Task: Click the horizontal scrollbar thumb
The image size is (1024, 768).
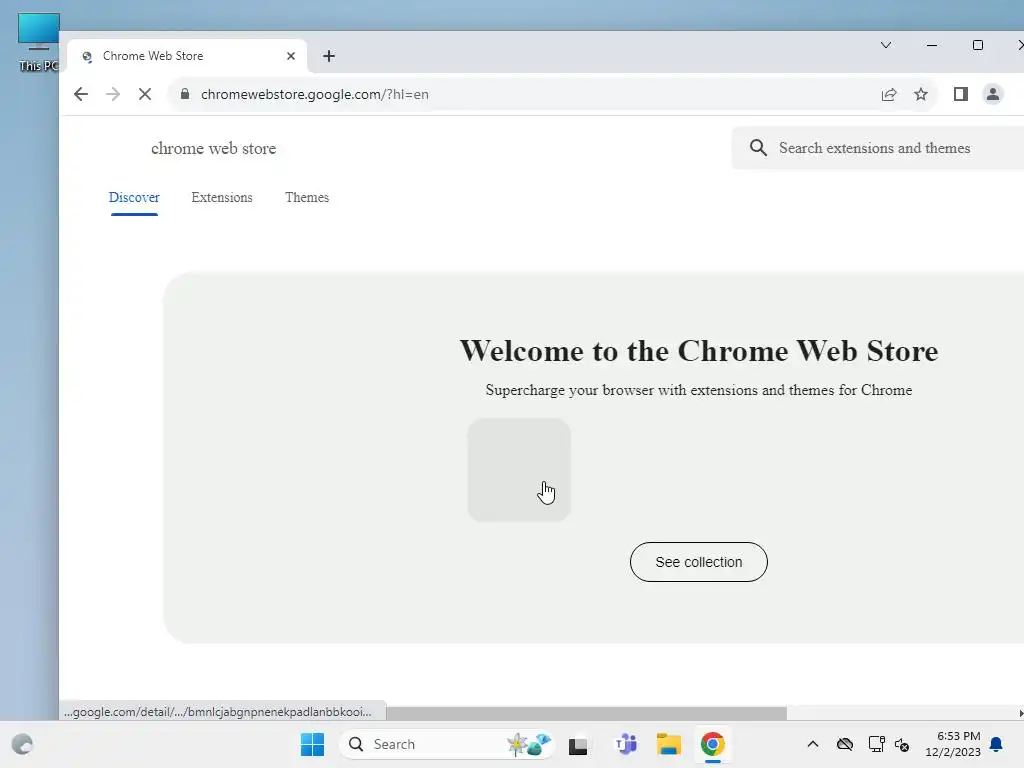Action: pyautogui.click(x=586, y=713)
